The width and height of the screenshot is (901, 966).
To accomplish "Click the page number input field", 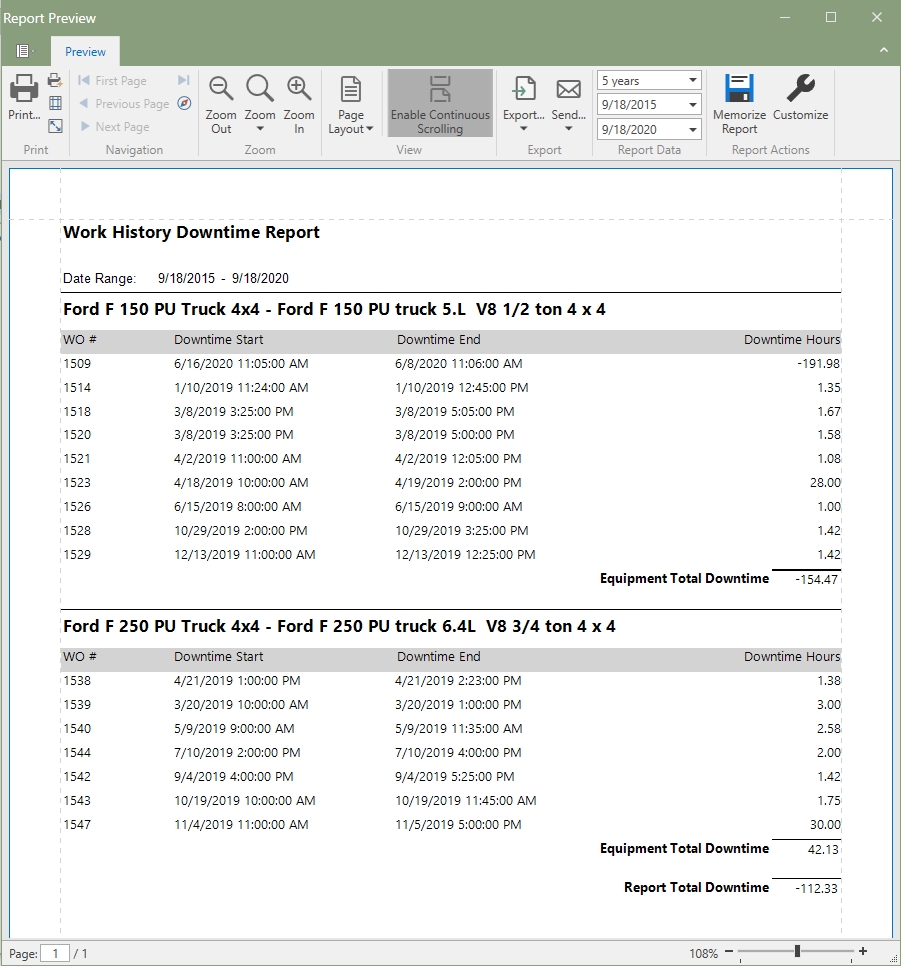I will (x=55, y=953).
